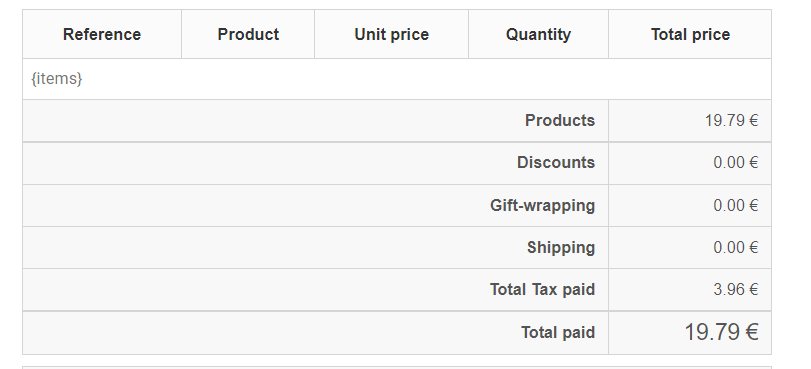Click the {items} placeholder row
Image resolution: width=811 pixels, height=369 pixels.
click(397, 79)
